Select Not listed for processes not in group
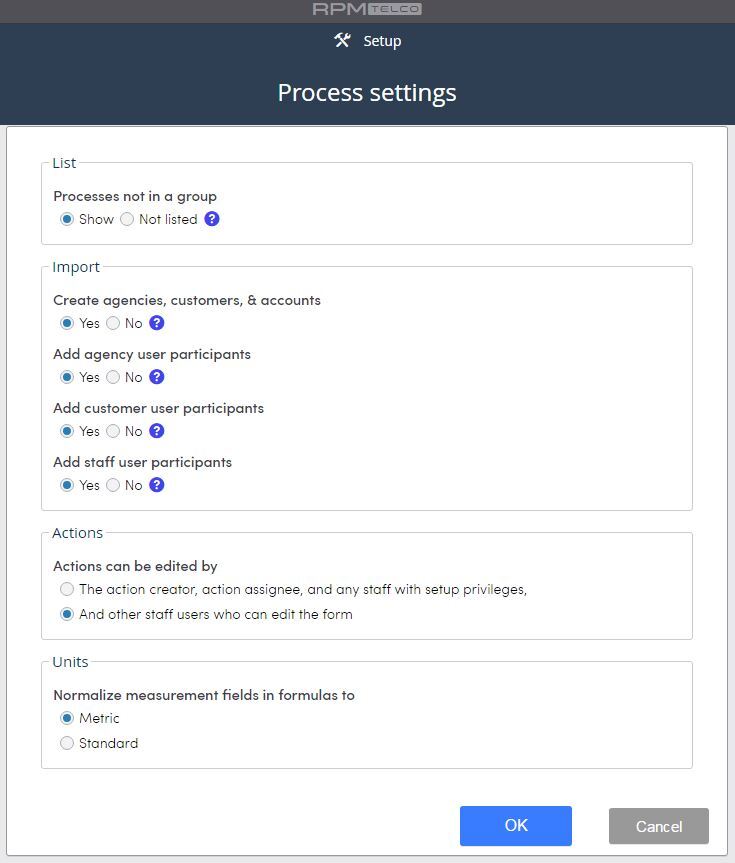The width and height of the screenshot is (735, 863). click(x=127, y=219)
